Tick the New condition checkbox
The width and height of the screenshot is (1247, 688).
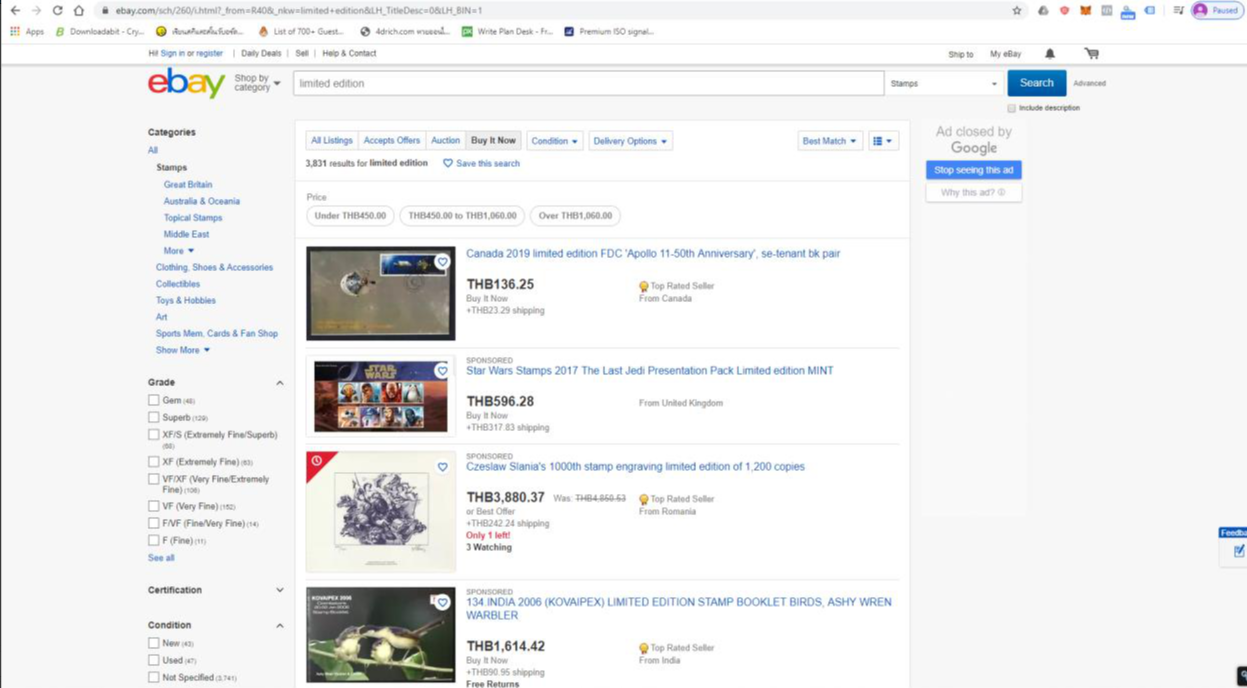(154, 643)
